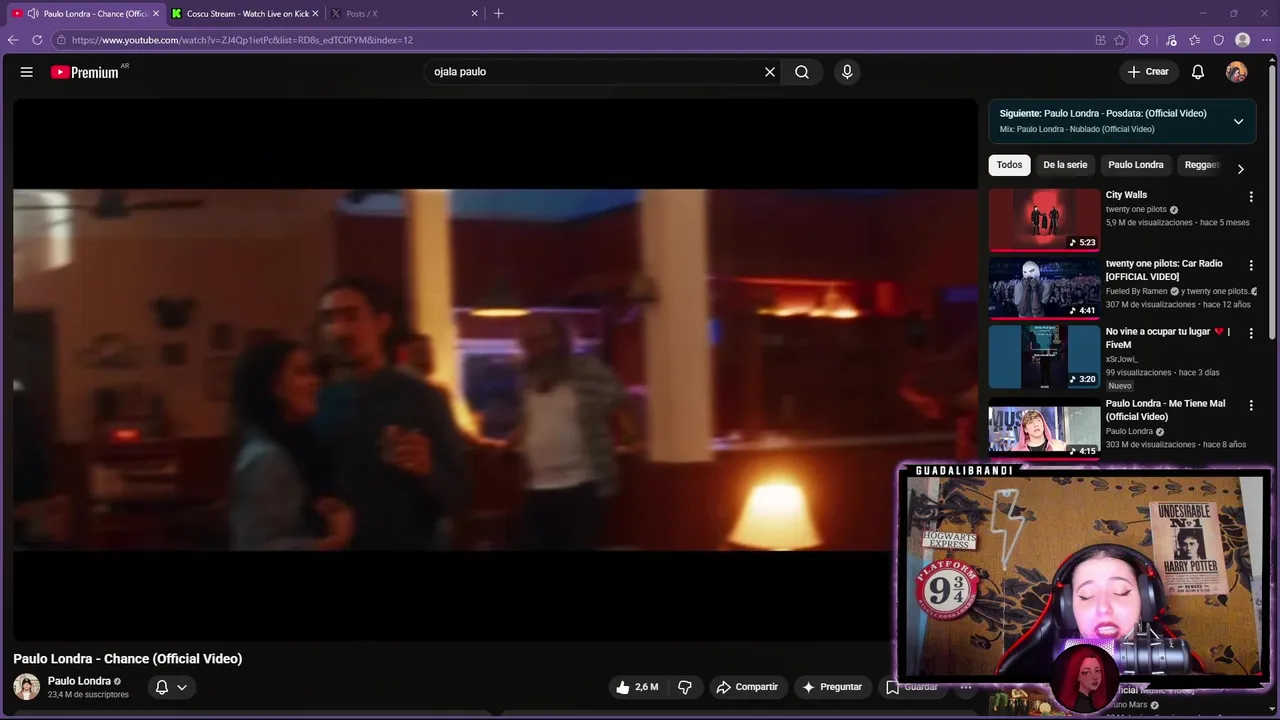
Task: Open No vine a ocupar thumbnail
Action: pos(1044,355)
